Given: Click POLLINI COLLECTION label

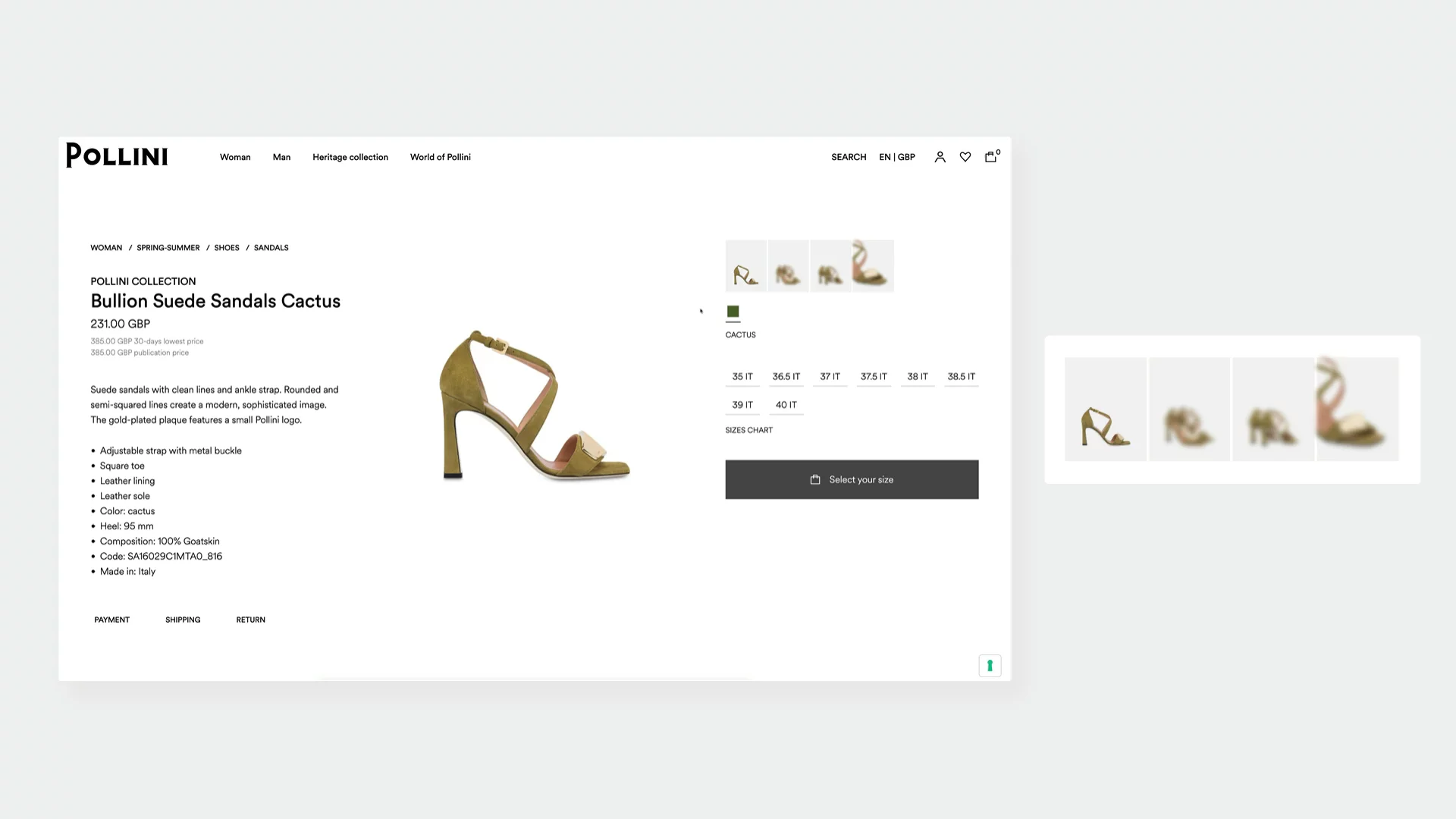Looking at the screenshot, I should pos(143,281).
